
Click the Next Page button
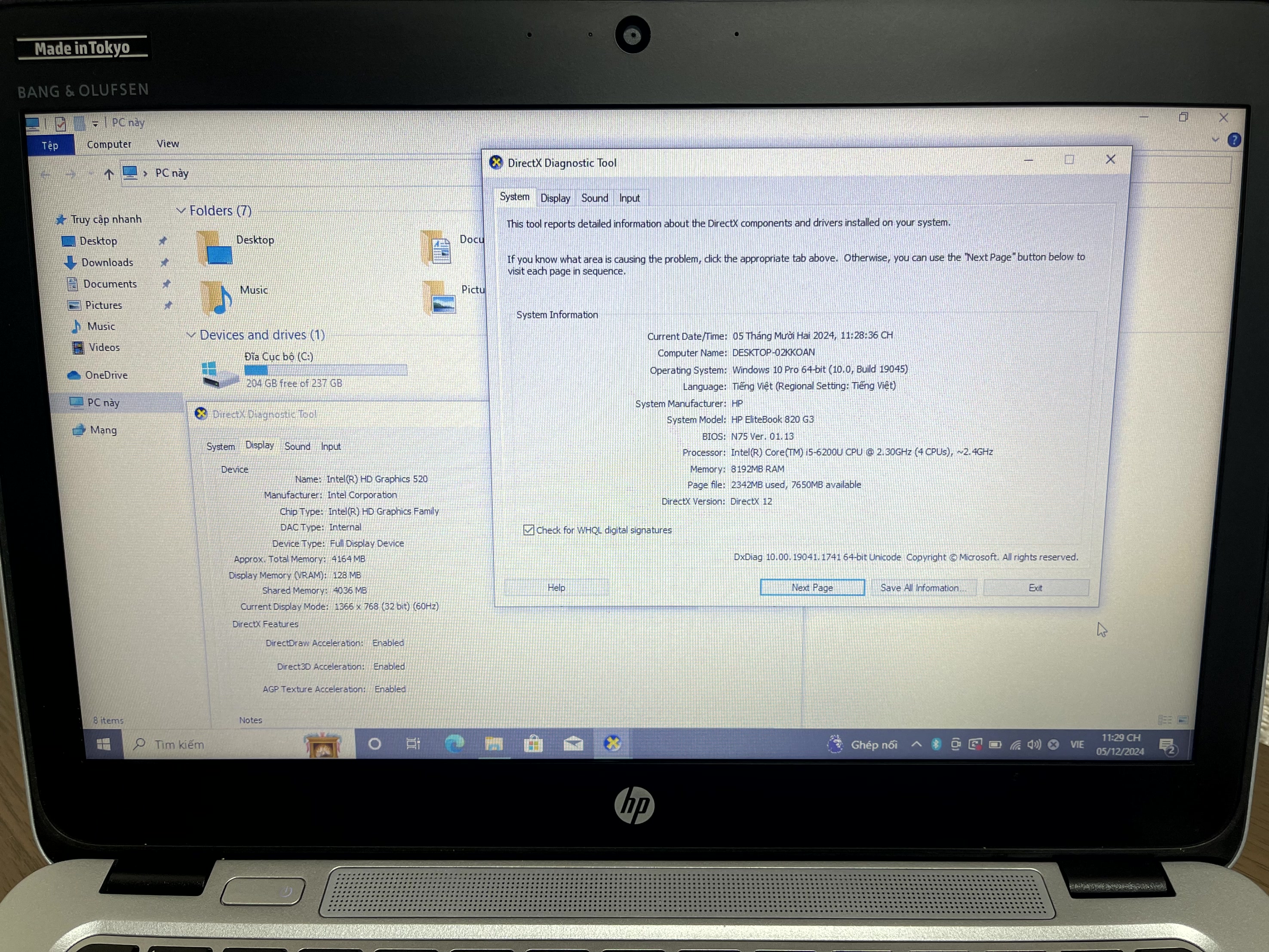812,587
